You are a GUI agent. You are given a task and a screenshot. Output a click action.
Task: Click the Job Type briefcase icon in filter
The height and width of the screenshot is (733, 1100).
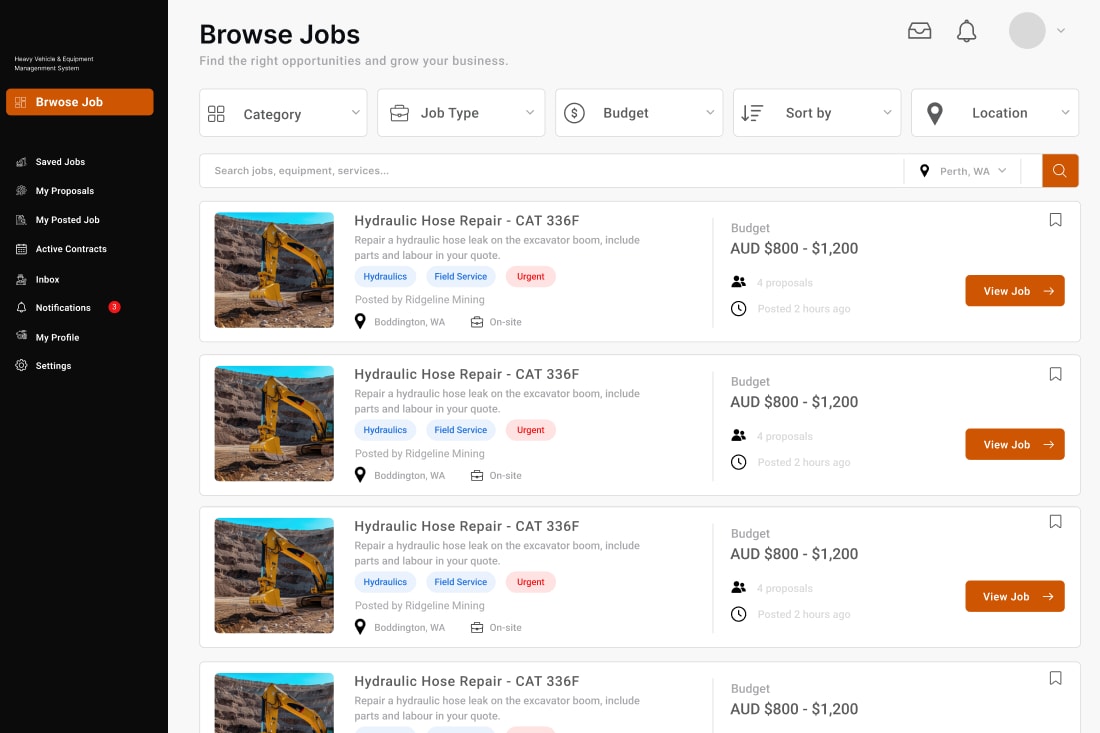tap(399, 113)
